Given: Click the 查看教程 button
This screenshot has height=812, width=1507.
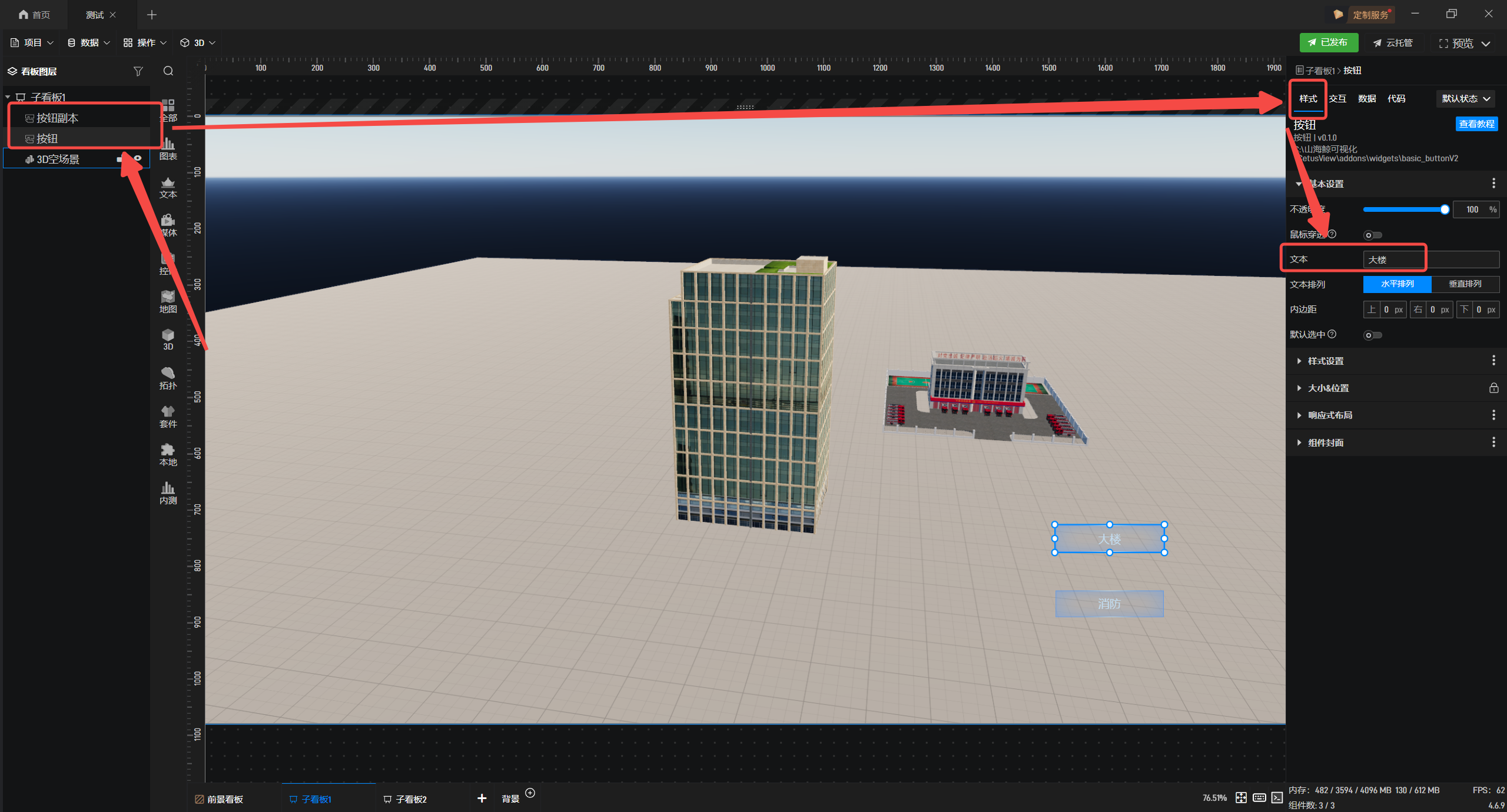Looking at the screenshot, I should click(1476, 124).
